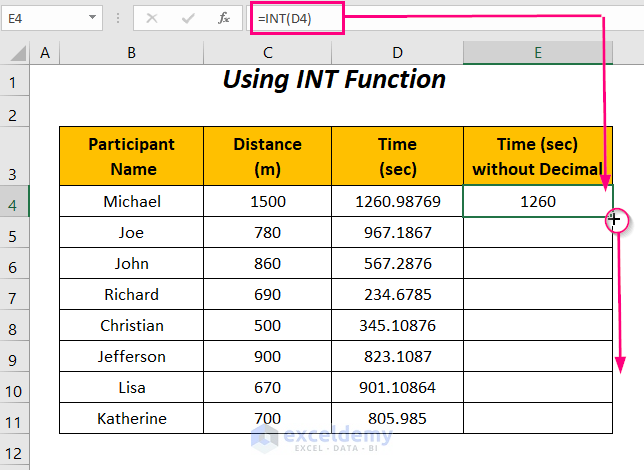Click the fill handle on cell E4
This screenshot has width=644, height=470.
click(x=612, y=217)
